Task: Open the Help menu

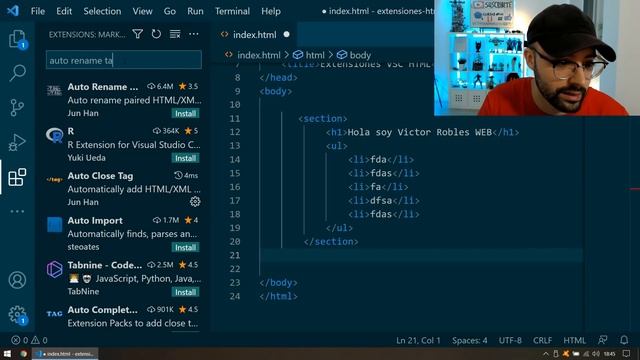Action: [x=271, y=11]
